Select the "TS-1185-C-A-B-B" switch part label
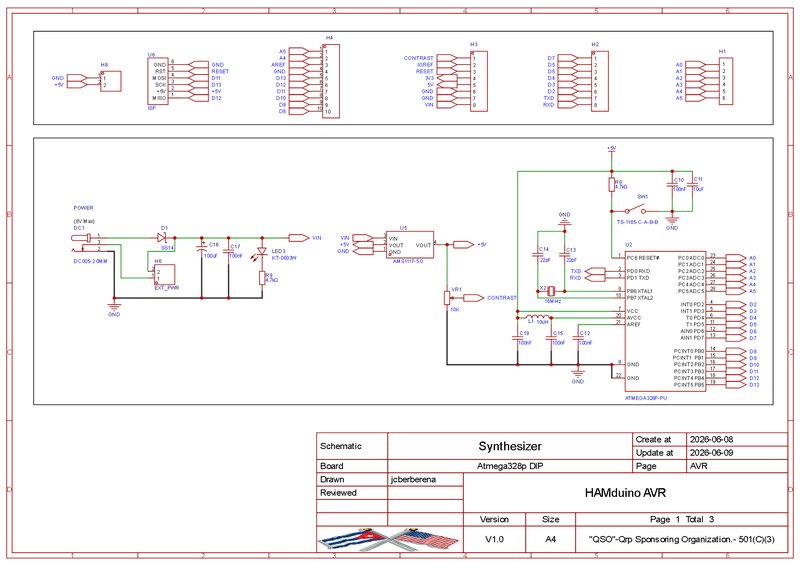Viewport: 800px width, 566px height. 637,222
